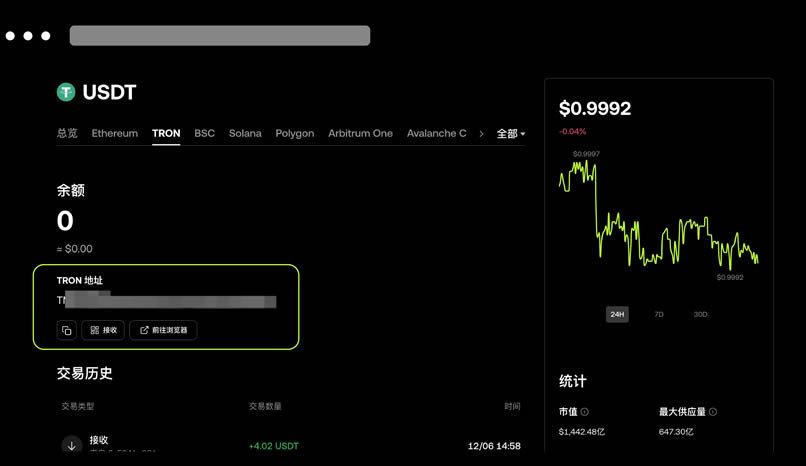Screen dimensions: 806x466
Task: Open the Polygon network tab
Action: (295, 133)
